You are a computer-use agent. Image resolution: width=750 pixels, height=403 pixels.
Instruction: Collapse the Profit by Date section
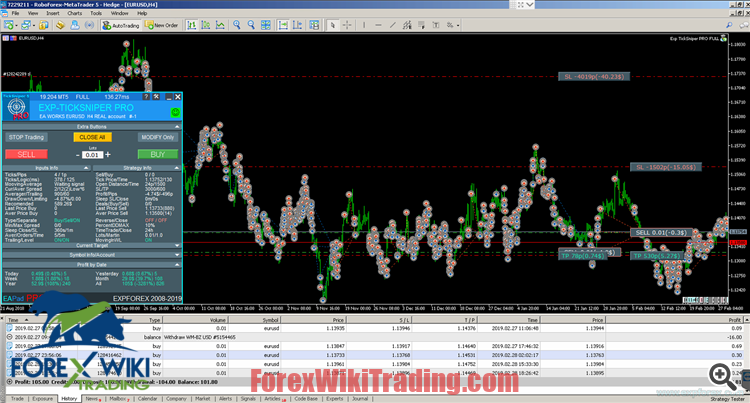177,264
